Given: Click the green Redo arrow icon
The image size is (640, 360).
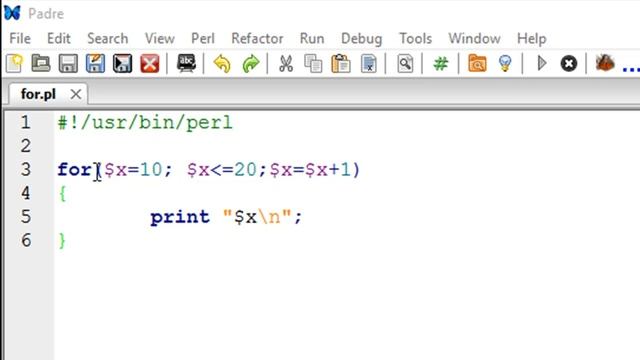Looking at the screenshot, I should 251,64.
